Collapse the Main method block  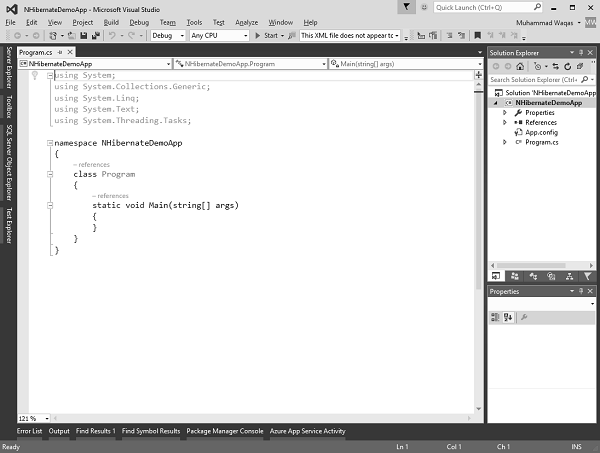[x=50, y=206]
